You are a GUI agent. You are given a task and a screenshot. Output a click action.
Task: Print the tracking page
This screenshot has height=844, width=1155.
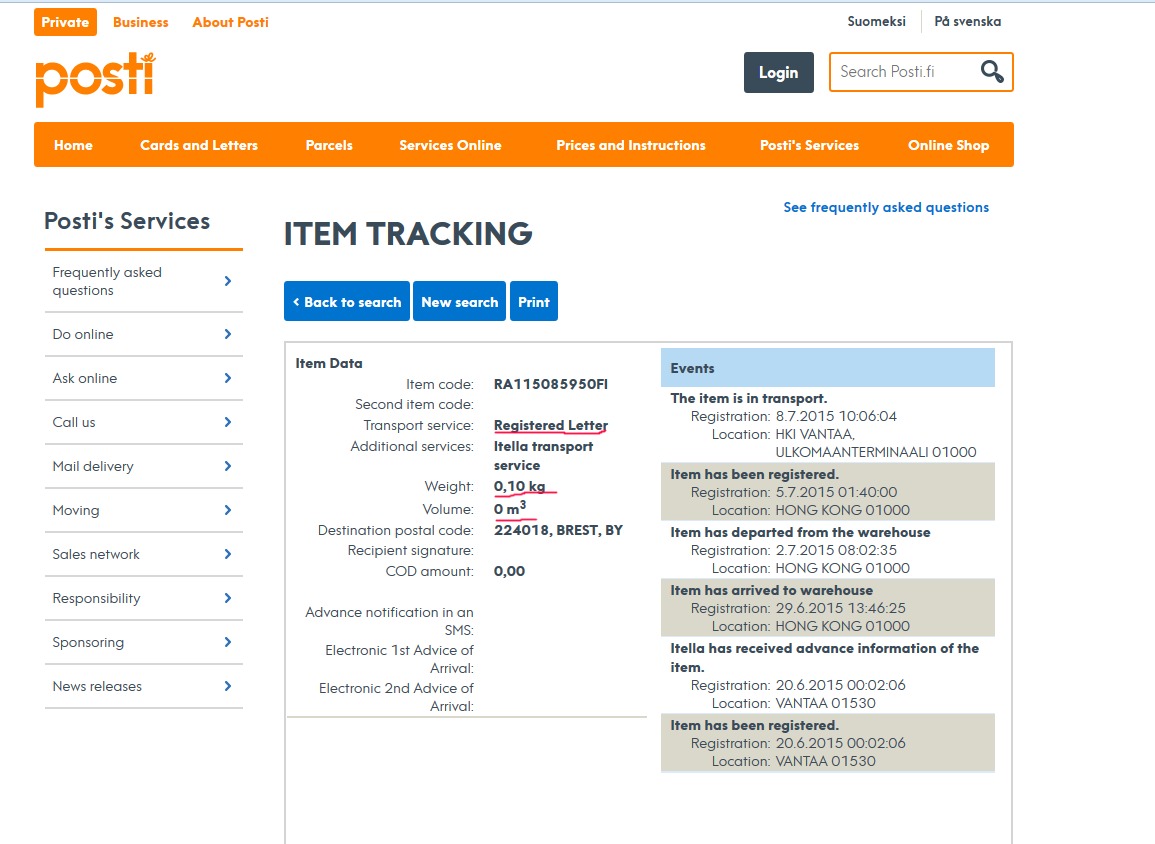(x=534, y=301)
